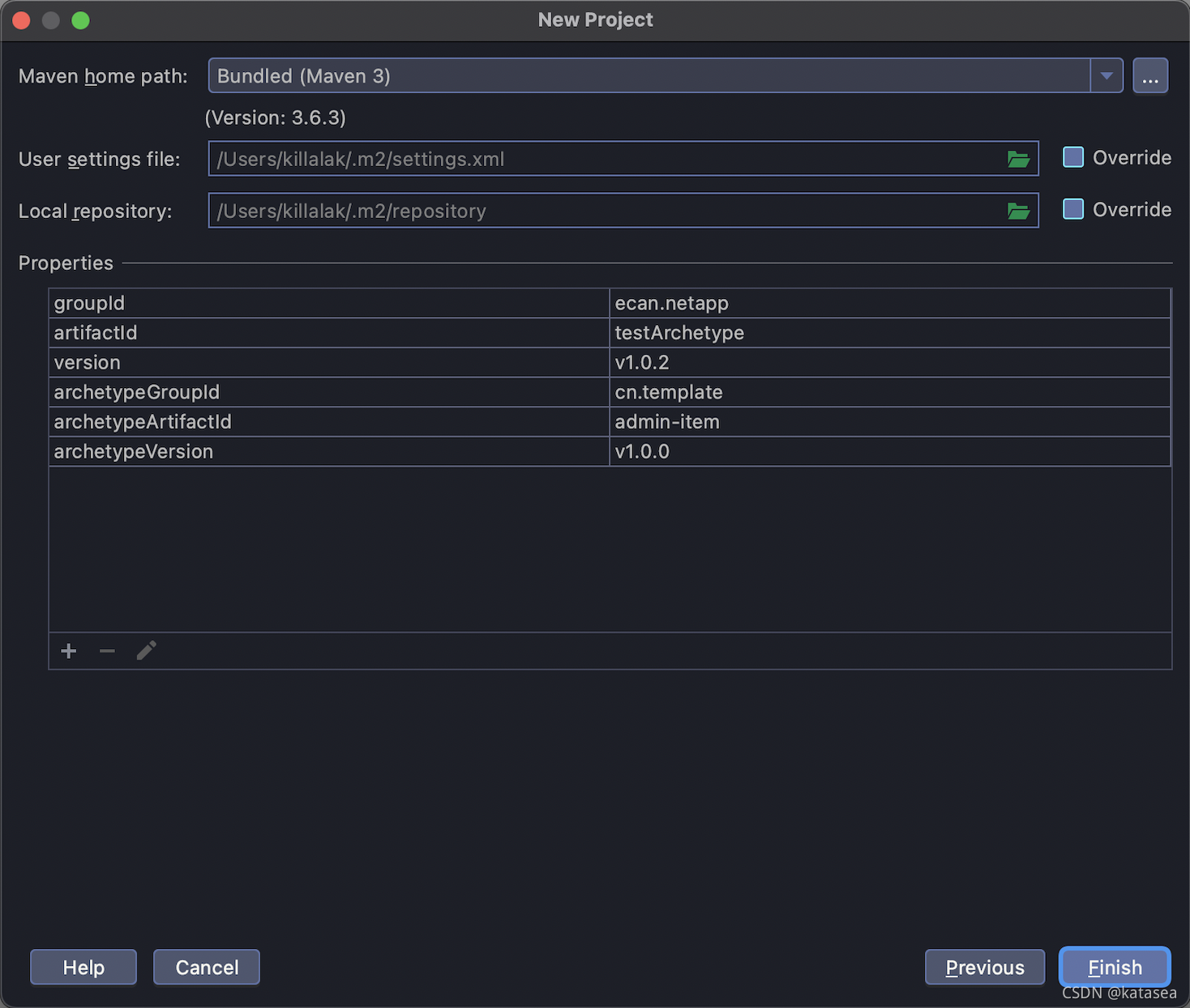Click the ellipsis browse button for Maven home

[x=1150, y=76]
